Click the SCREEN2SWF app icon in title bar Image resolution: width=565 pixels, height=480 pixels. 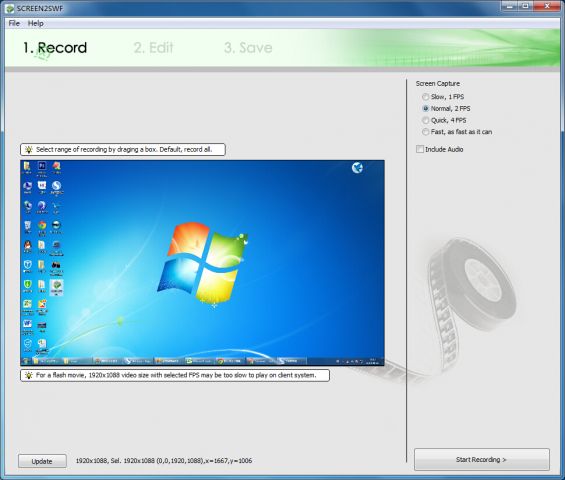coord(10,8)
